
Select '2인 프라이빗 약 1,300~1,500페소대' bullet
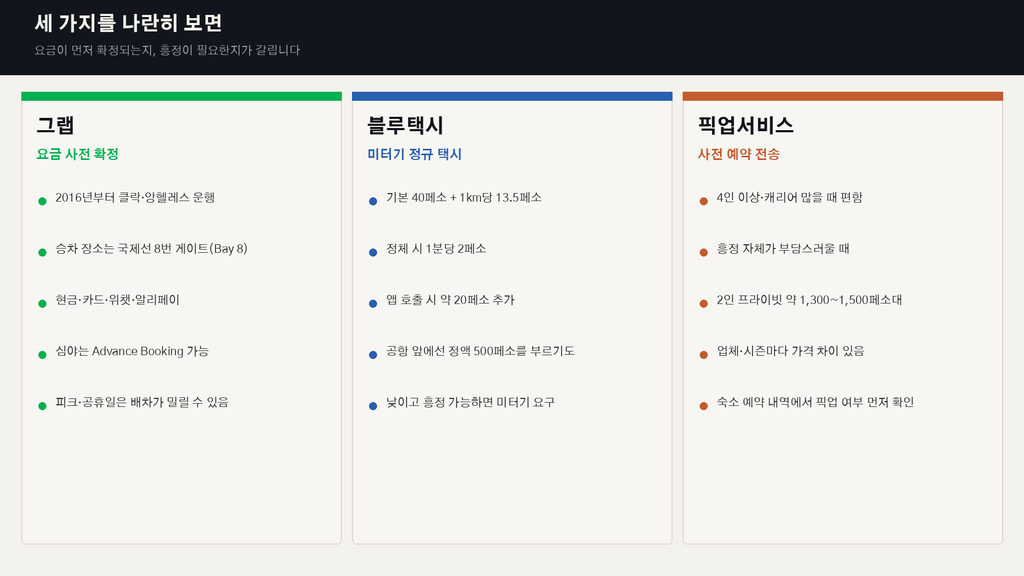tap(809, 300)
